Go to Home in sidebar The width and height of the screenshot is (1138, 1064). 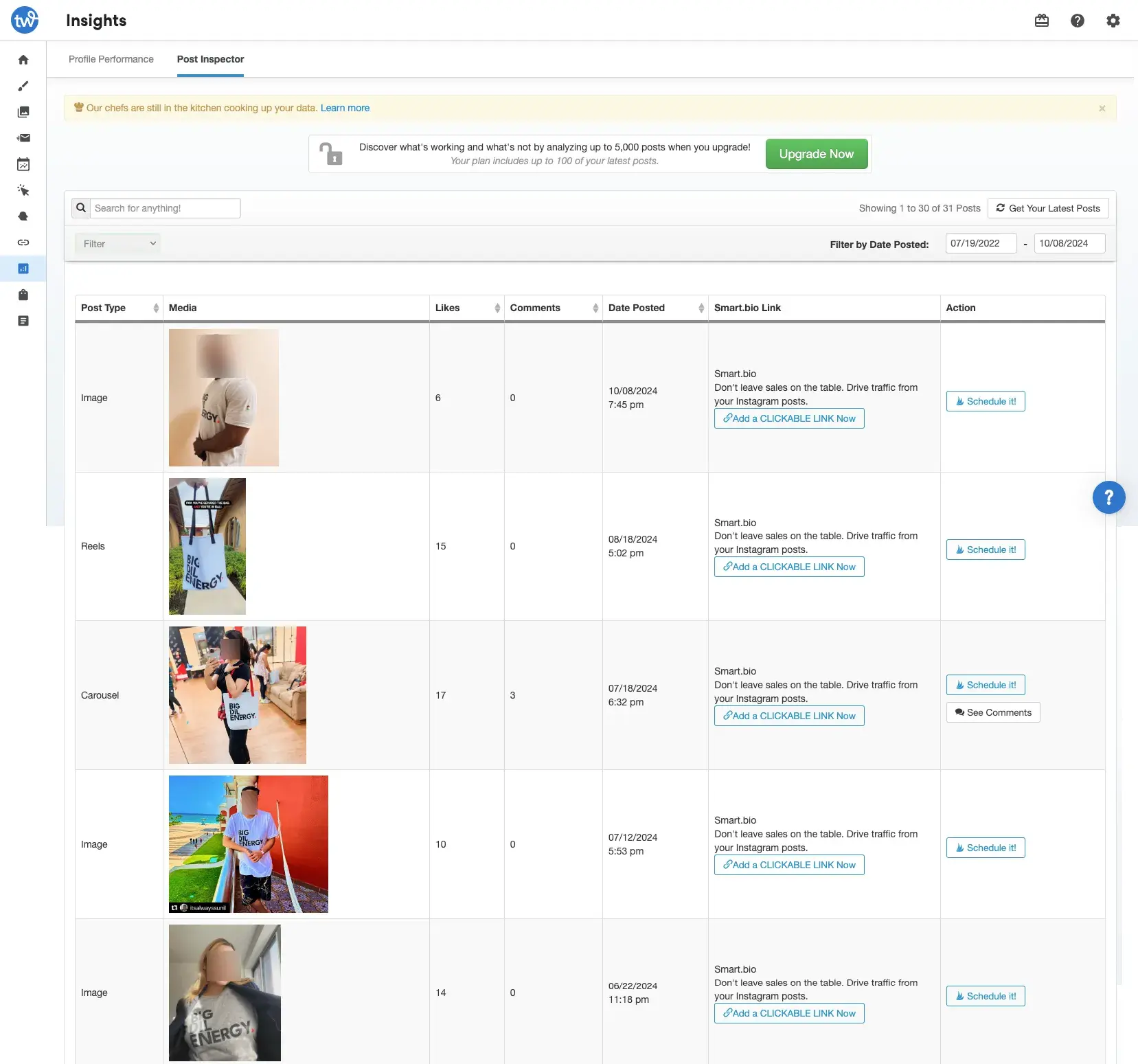23,60
